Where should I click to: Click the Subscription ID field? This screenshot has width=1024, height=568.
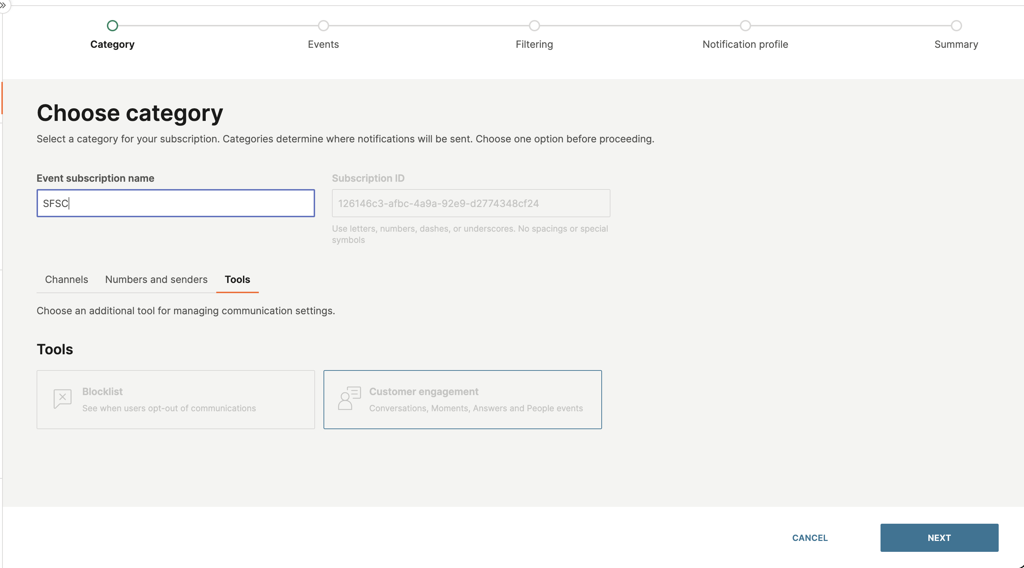click(x=471, y=203)
